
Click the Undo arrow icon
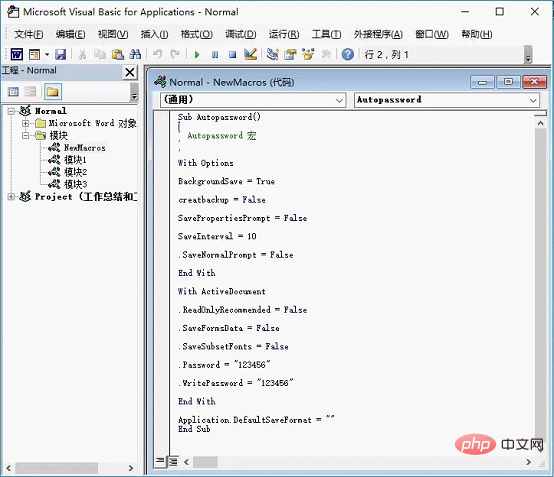[x=158, y=54]
